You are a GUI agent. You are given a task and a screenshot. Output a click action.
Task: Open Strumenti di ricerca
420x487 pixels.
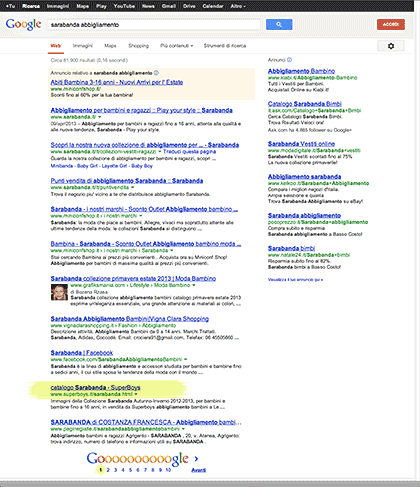pyautogui.click(x=225, y=46)
